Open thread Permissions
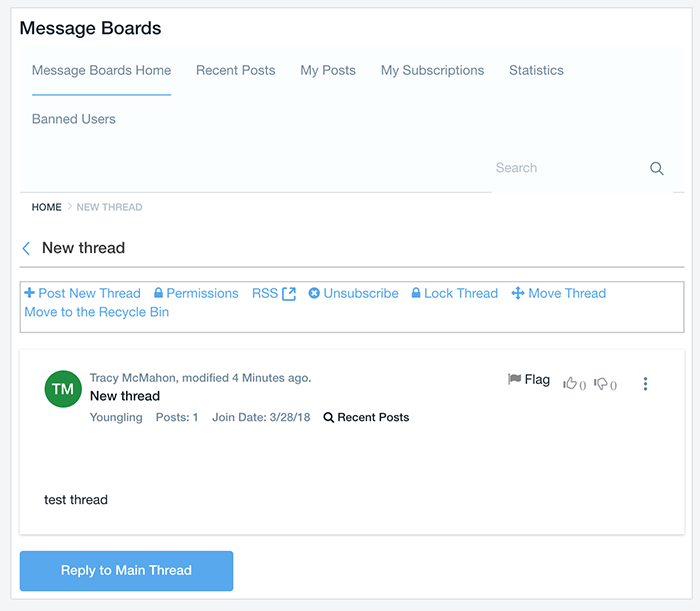This screenshot has width=700, height=611. click(196, 293)
